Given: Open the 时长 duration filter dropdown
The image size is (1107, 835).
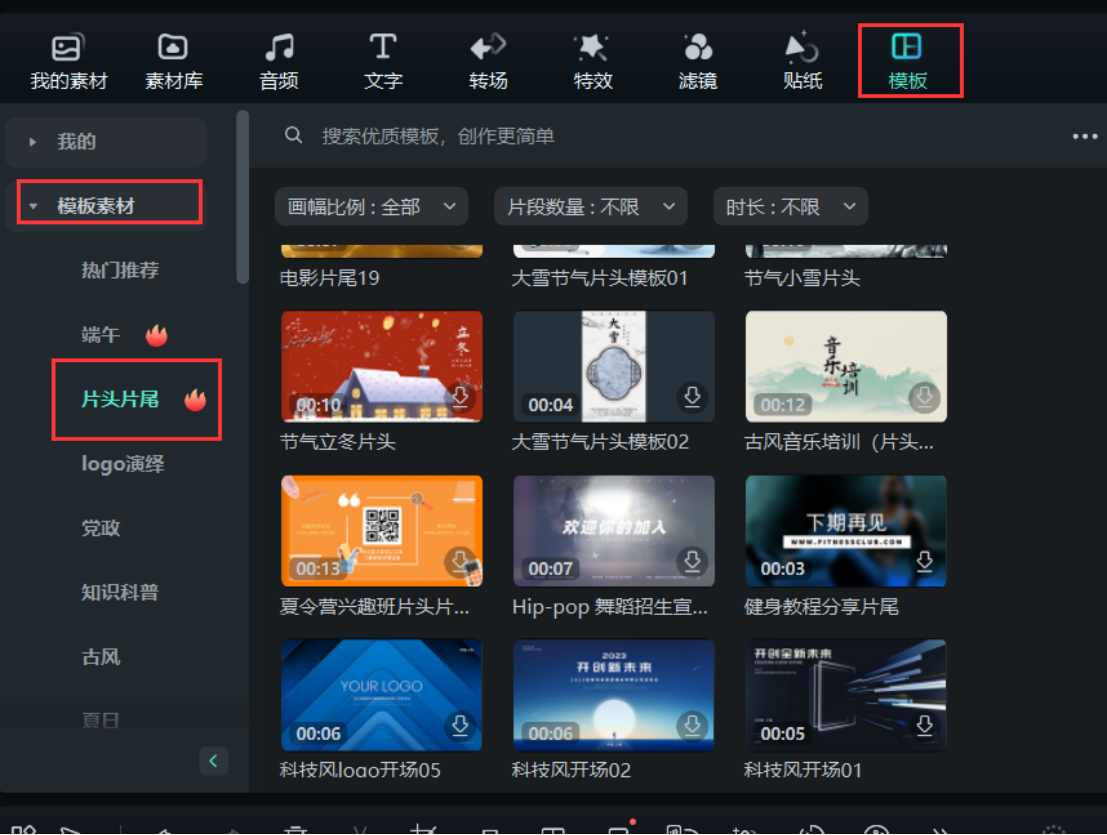Looking at the screenshot, I should 790,206.
